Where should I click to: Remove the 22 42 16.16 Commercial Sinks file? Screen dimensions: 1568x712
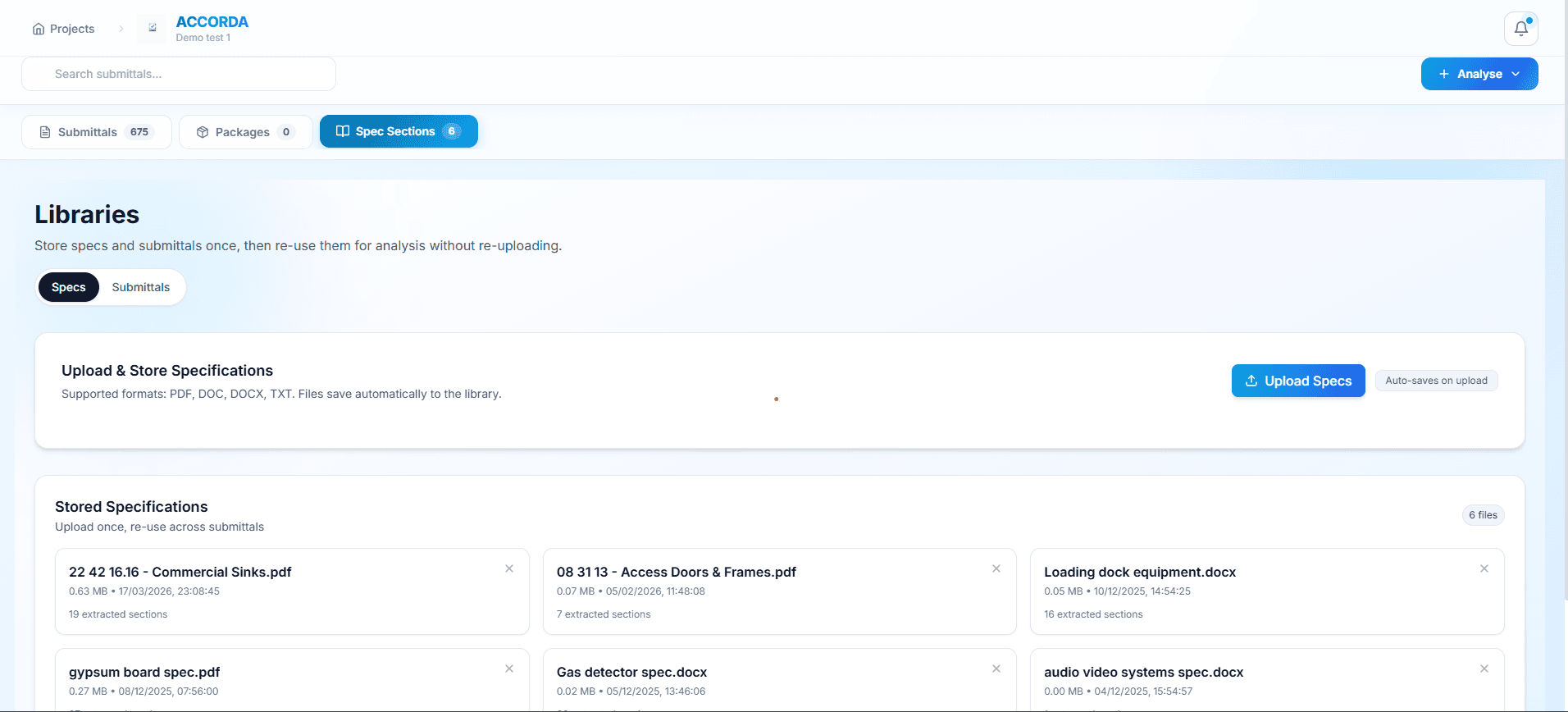pyautogui.click(x=509, y=568)
